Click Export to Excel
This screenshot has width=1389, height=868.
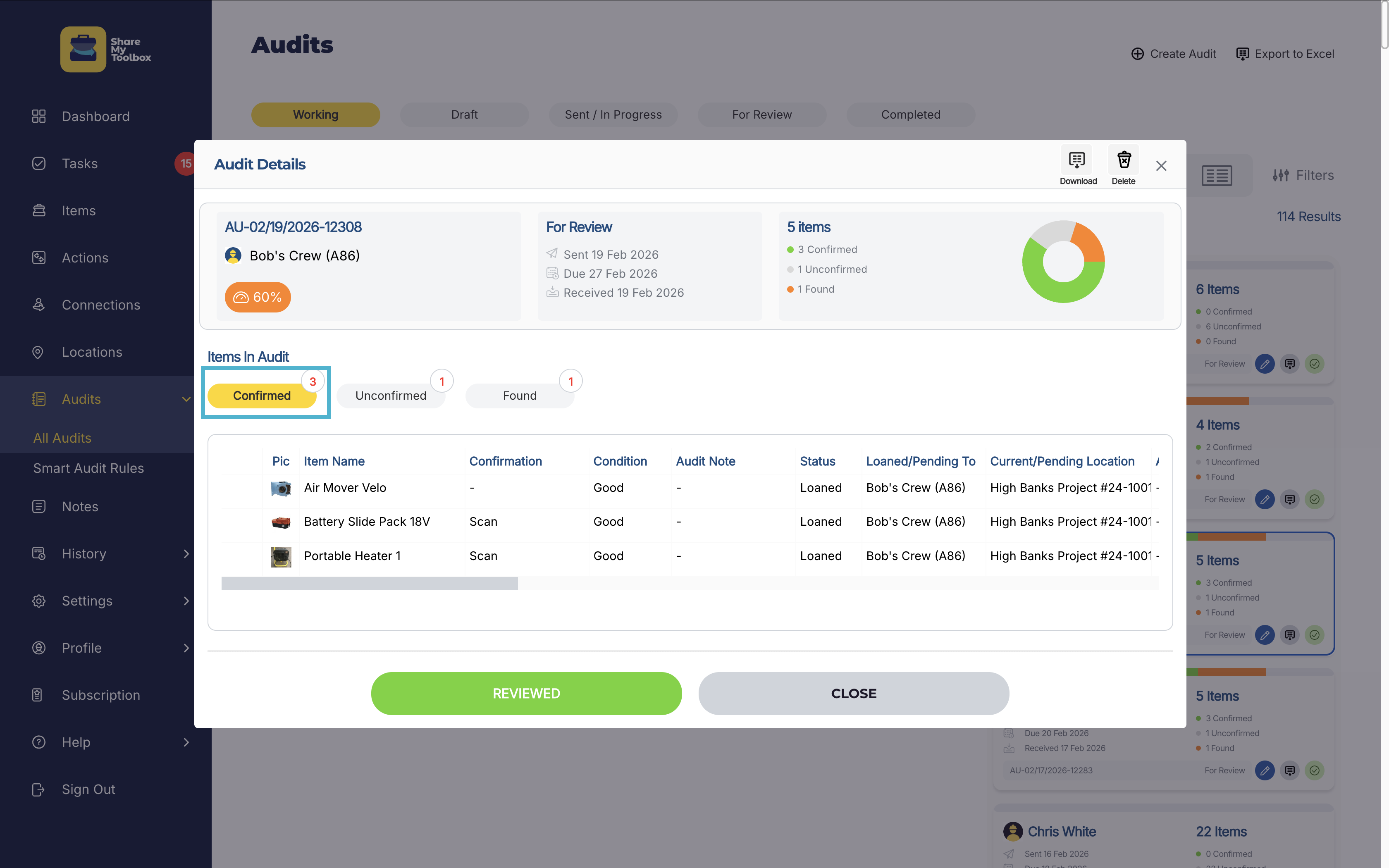point(1285,53)
